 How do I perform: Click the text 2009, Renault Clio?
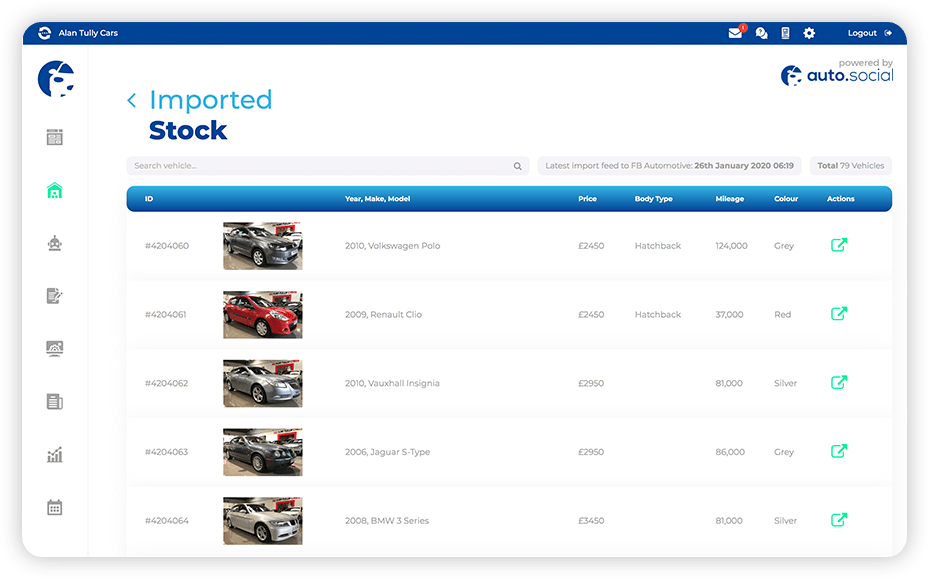383,315
